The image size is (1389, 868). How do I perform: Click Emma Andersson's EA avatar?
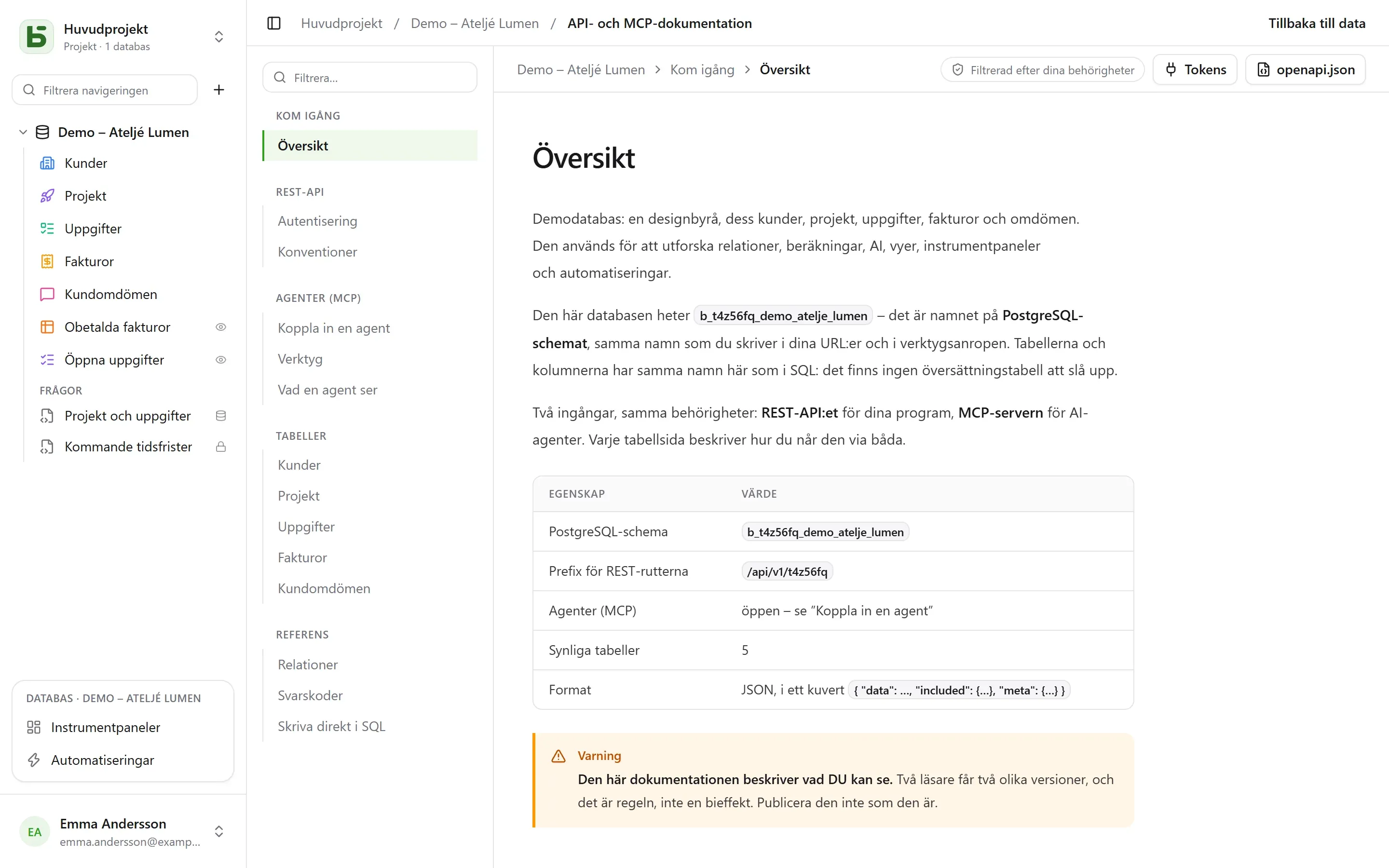tap(34, 832)
